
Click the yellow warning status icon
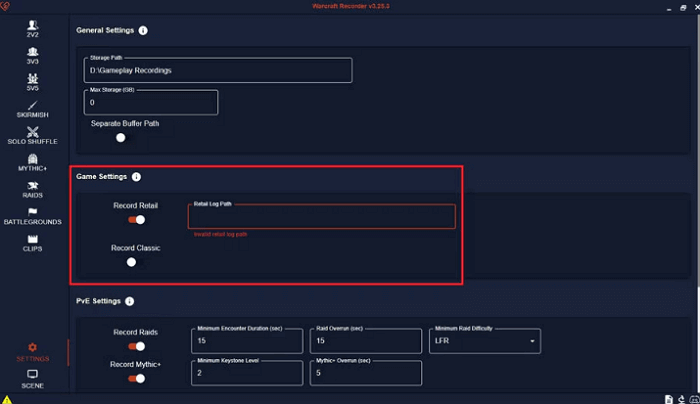click(x=7, y=400)
